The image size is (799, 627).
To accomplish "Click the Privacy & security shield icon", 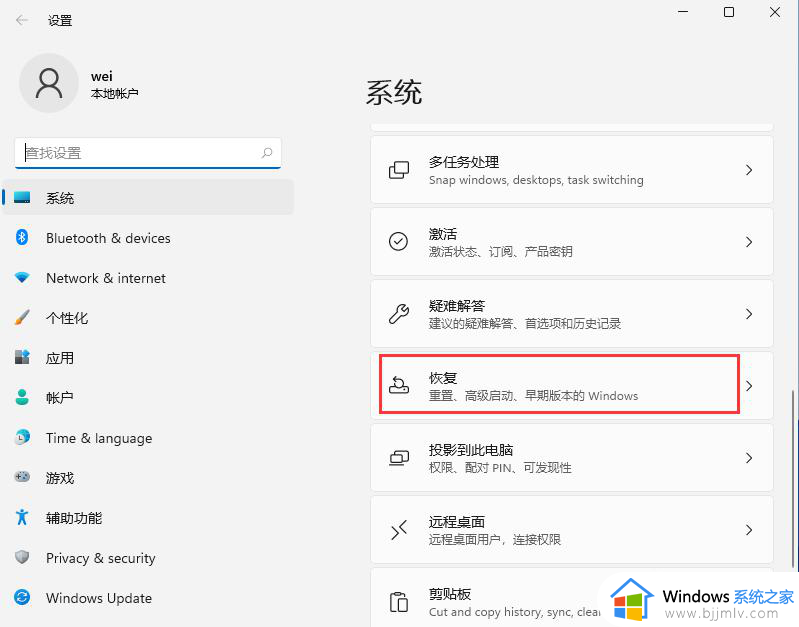I will 22,557.
